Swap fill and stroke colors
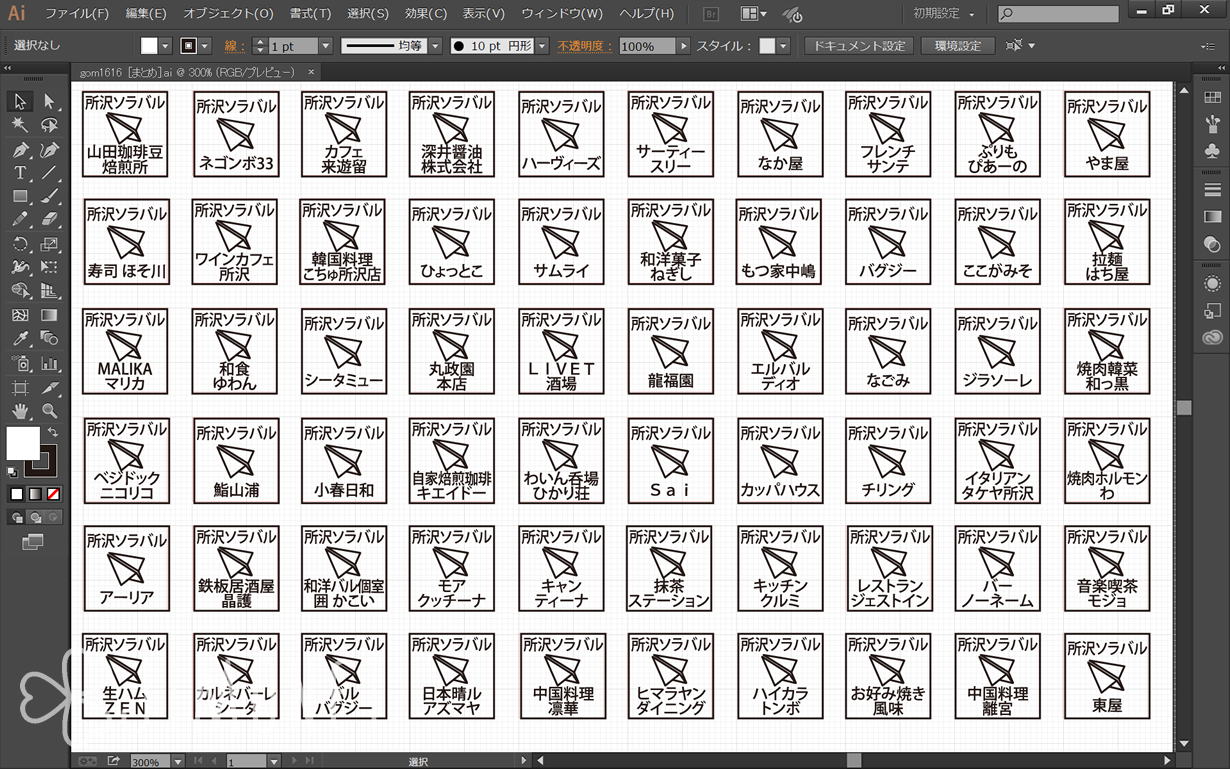This screenshot has height=769, width=1230. coord(52,432)
